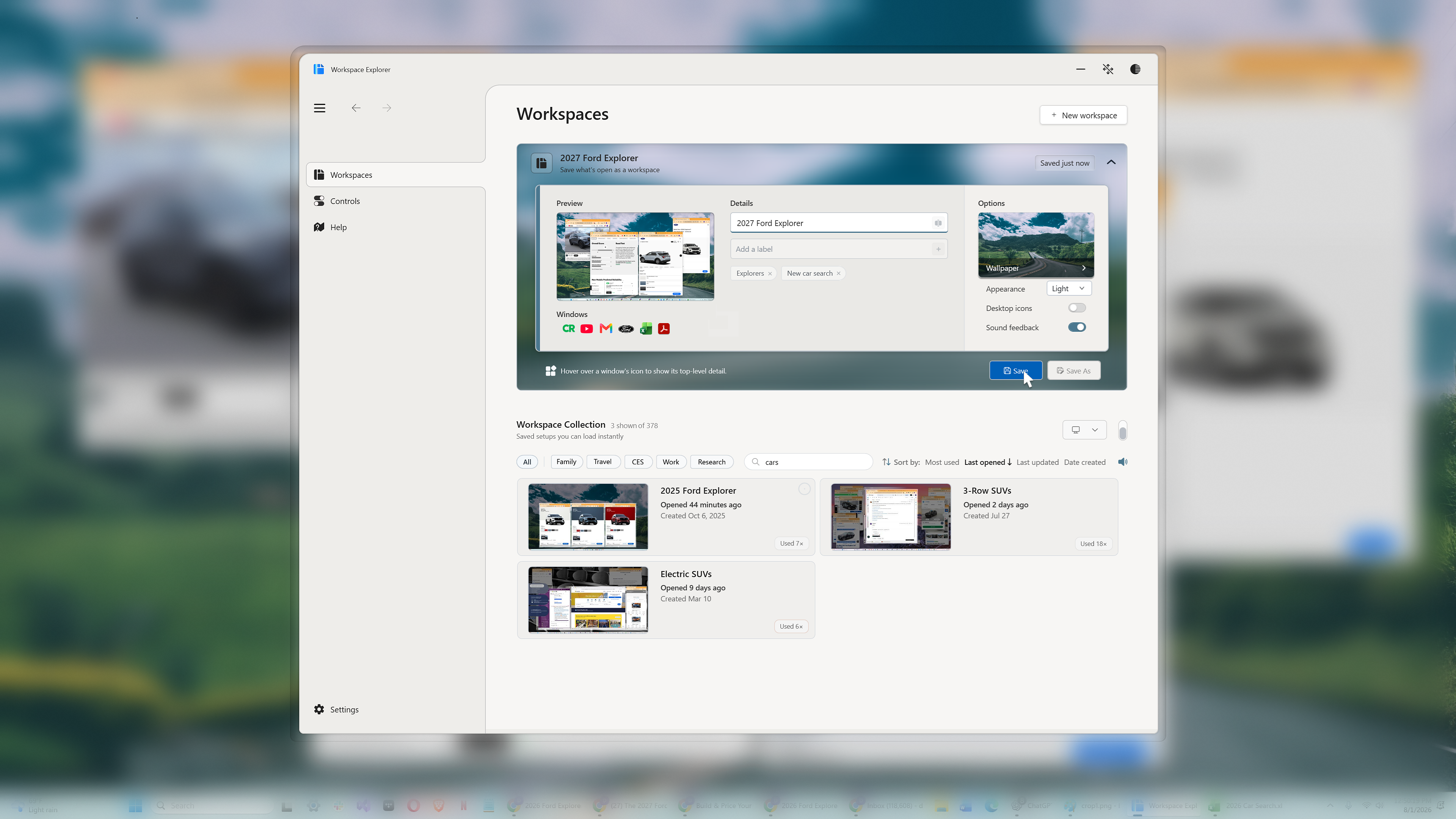Click the theme toggle half-circle icon

click(1135, 69)
